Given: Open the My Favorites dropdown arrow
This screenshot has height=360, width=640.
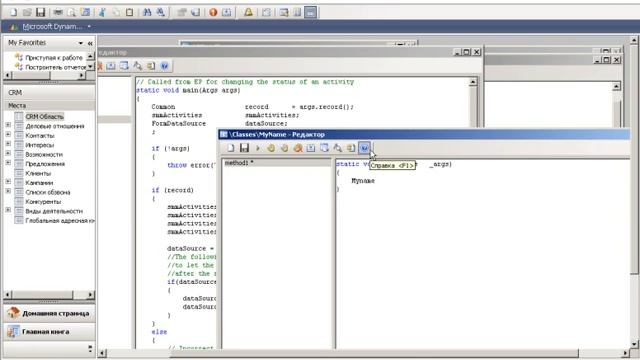Looking at the screenshot, I should (80, 43).
